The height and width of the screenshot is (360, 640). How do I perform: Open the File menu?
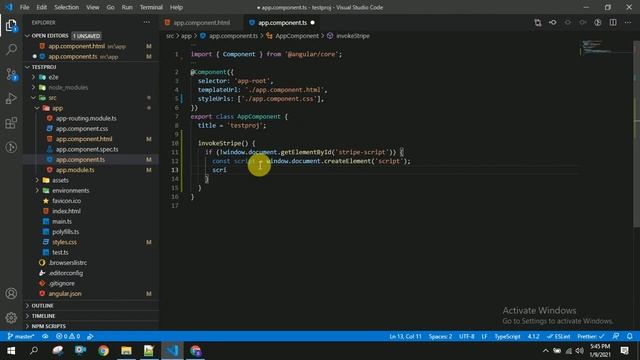[x=24, y=7]
